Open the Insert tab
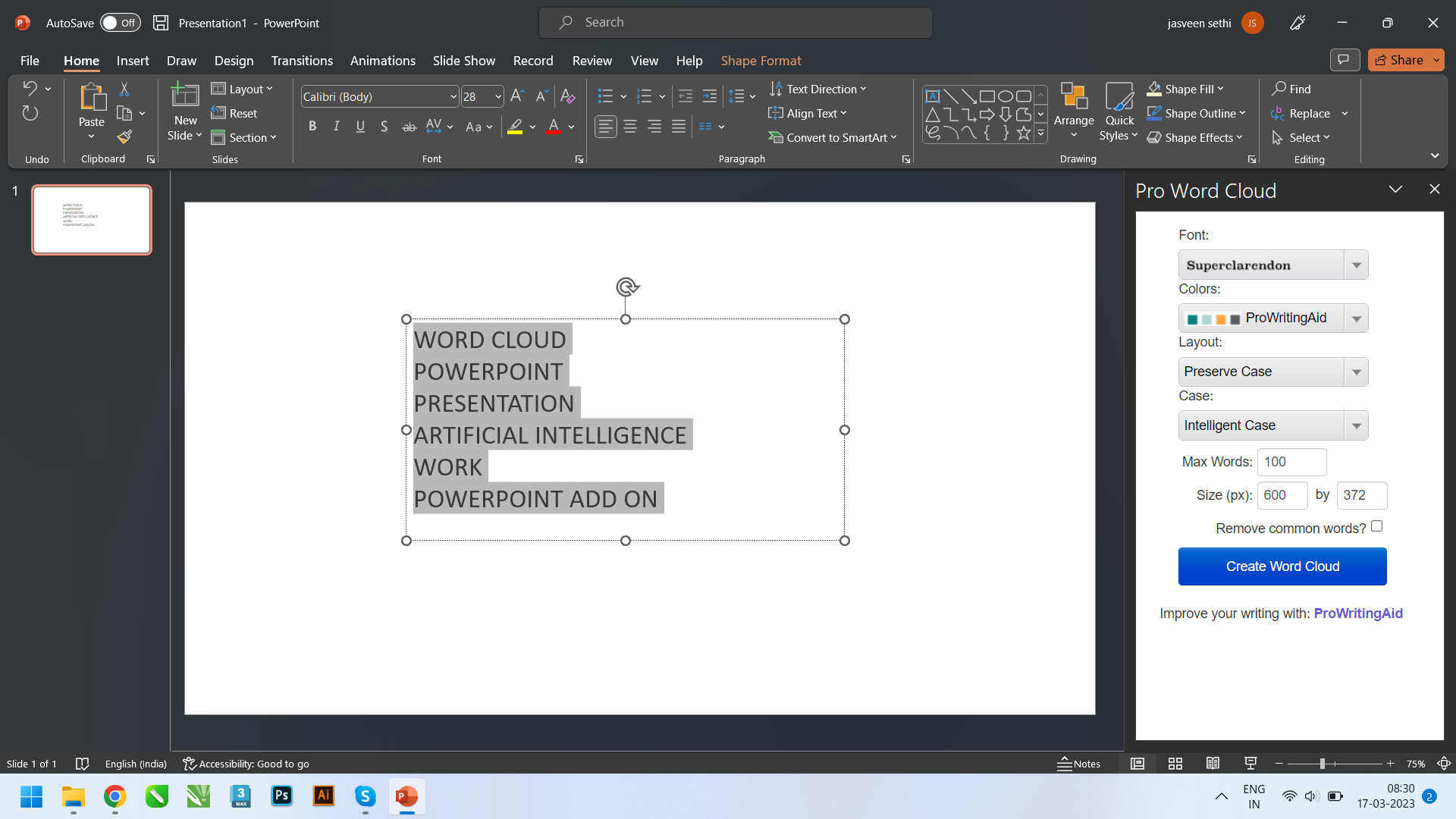Image resolution: width=1456 pixels, height=819 pixels. tap(133, 61)
